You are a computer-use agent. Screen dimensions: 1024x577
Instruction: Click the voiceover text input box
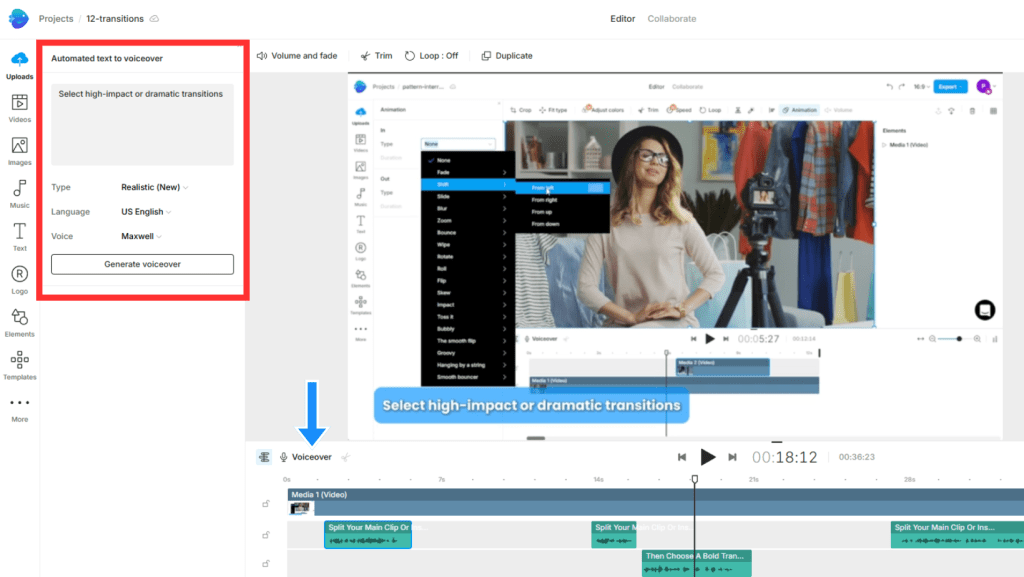coord(142,125)
